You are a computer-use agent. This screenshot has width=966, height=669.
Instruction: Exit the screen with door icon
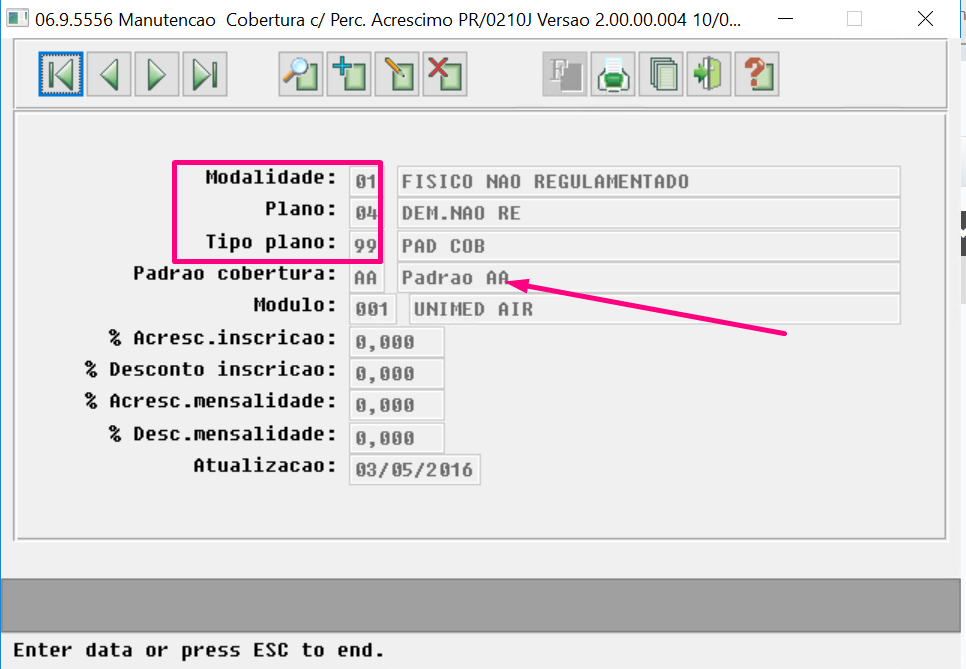[709, 75]
